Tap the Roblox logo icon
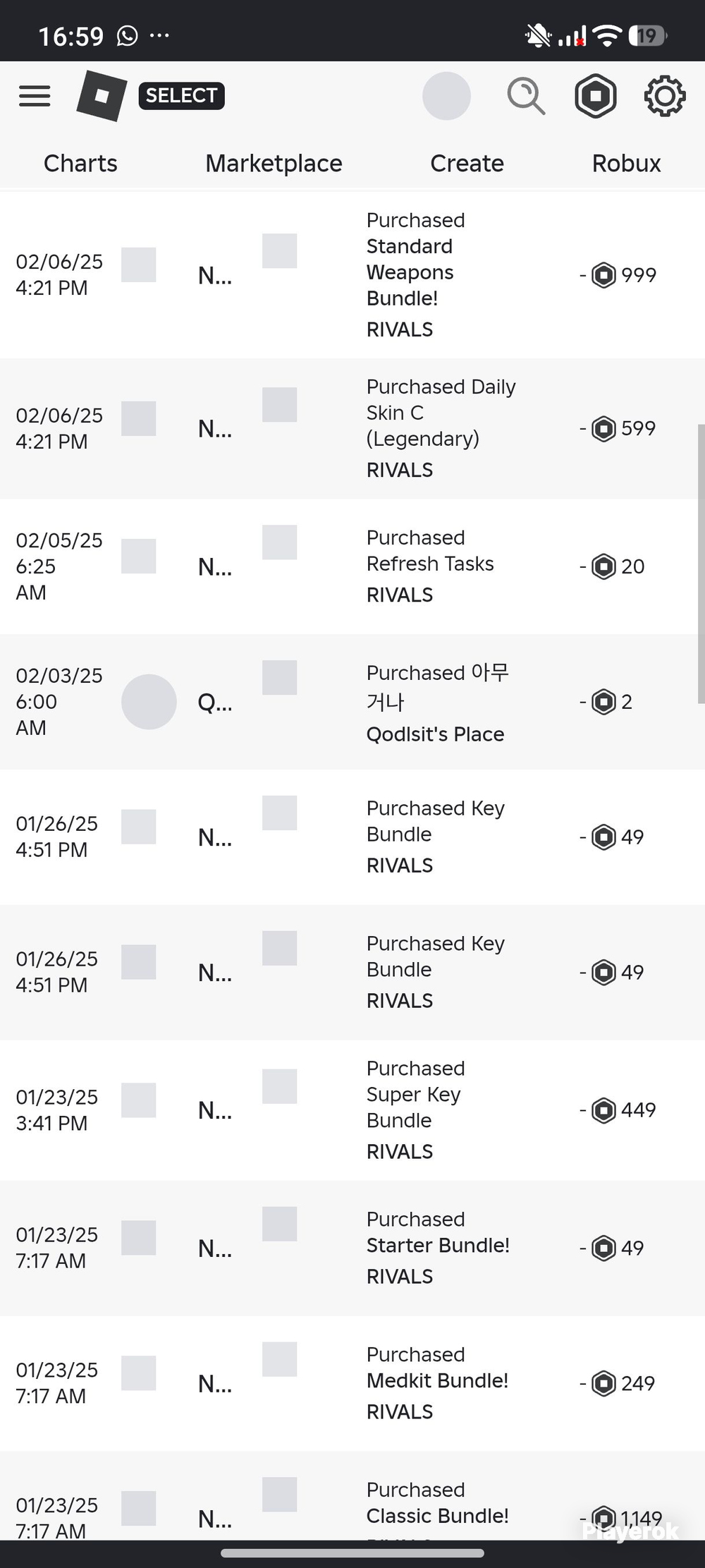The image size is (705, 1568). pos(102,96)
